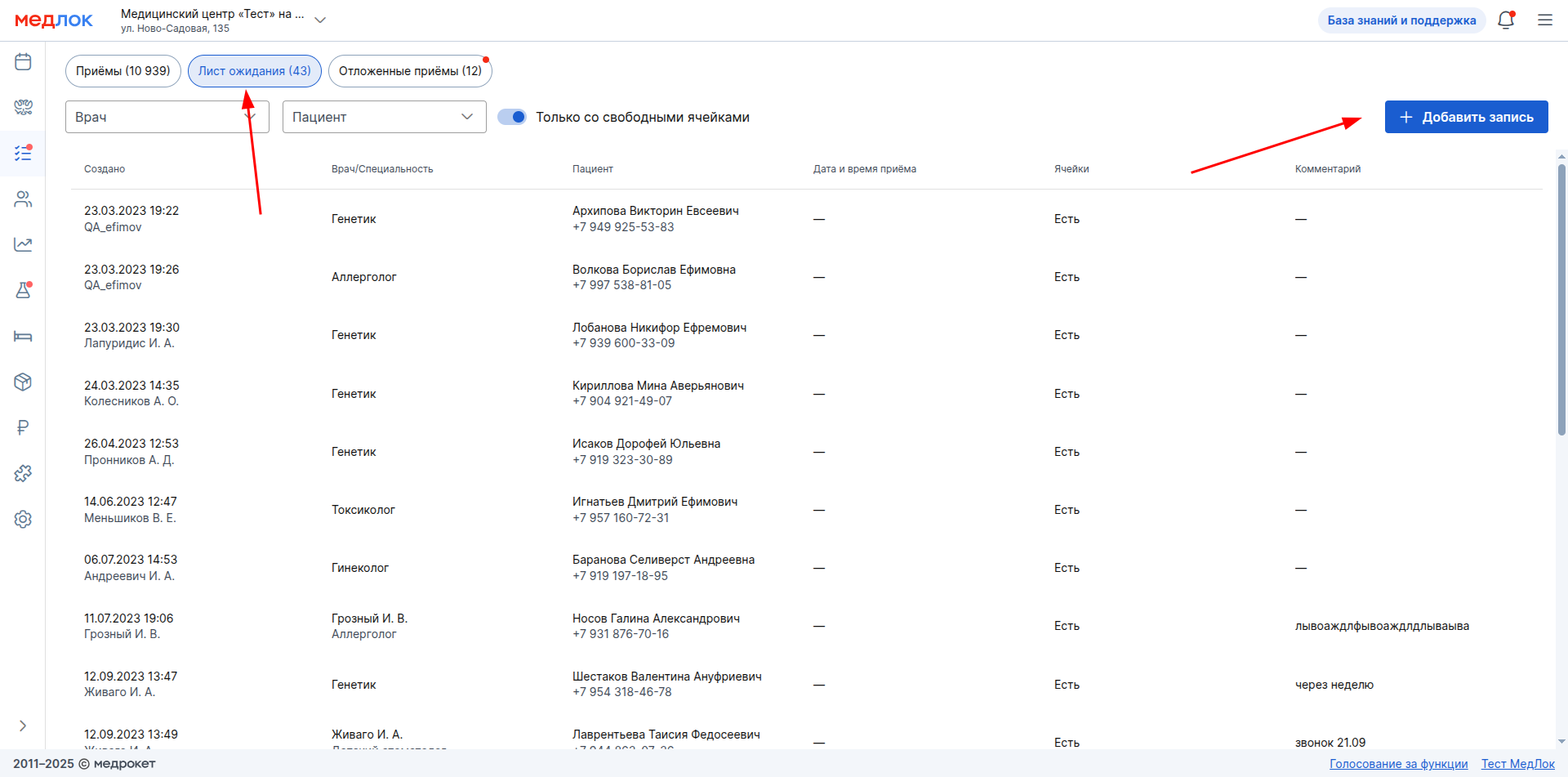Open the hospital bed sidebar icon
1568x777 pixels.
click(x=23, y=337)
